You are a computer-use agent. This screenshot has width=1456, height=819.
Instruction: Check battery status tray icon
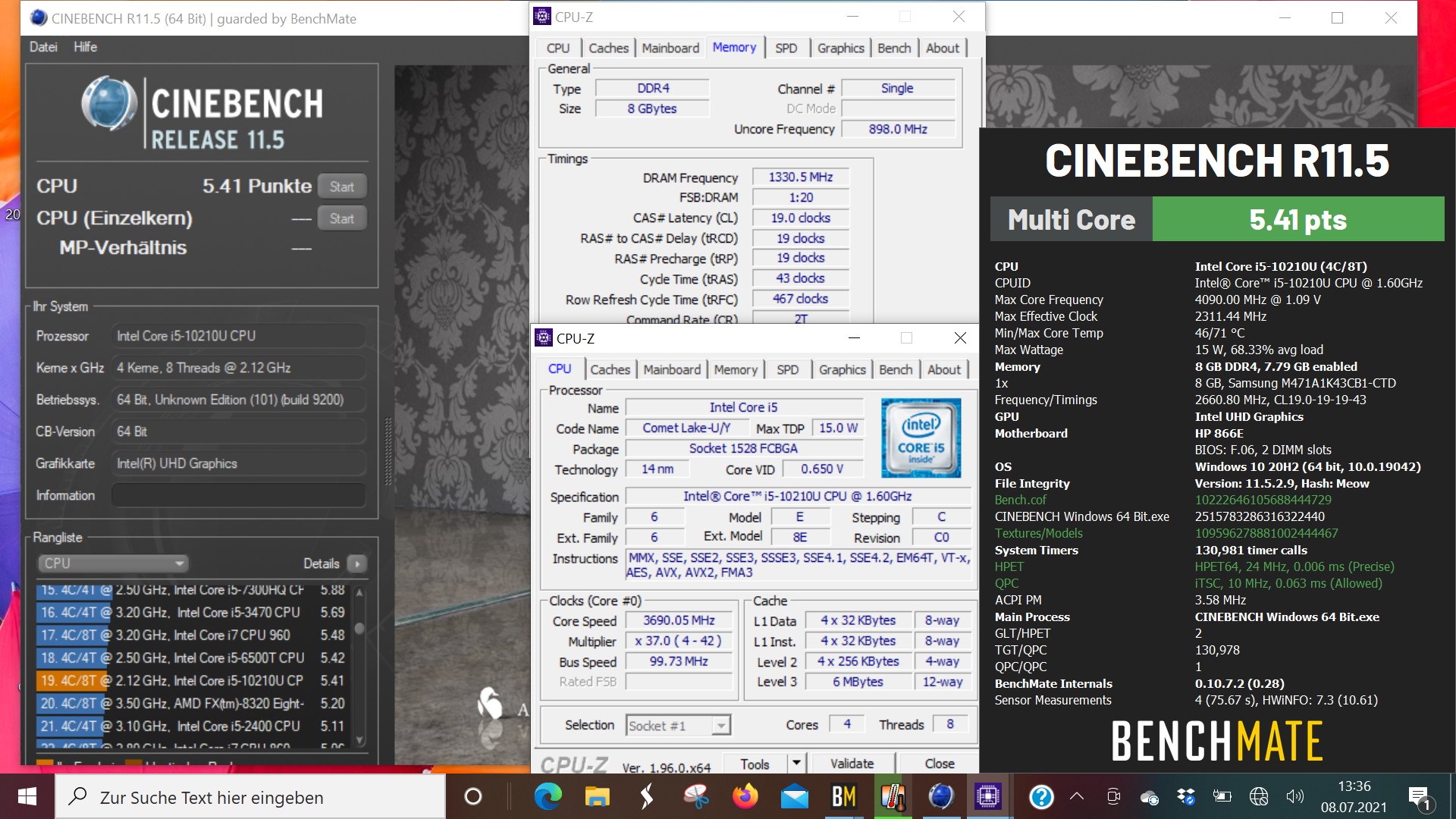[x=1222, y=796]
